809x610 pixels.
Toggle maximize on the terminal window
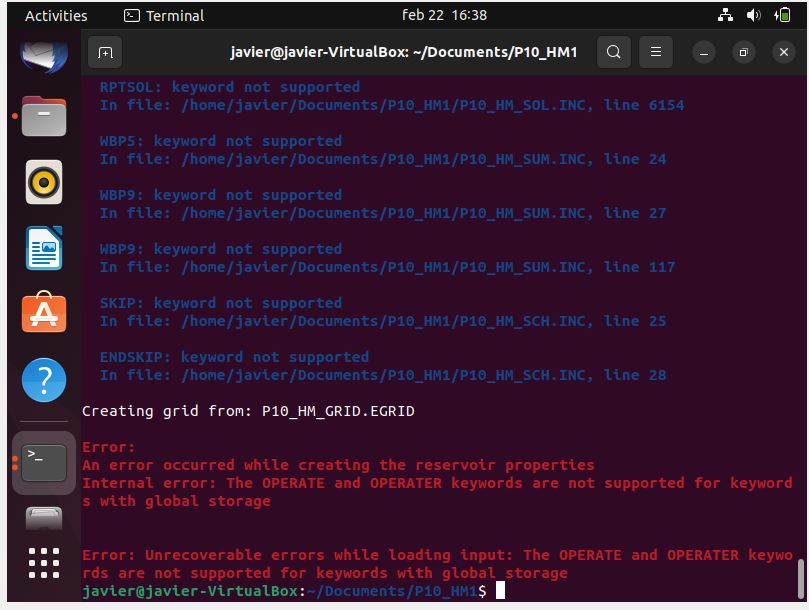[742, 51]
